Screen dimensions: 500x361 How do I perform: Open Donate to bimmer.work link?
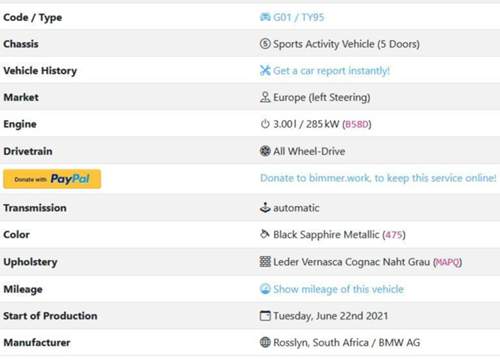pos(378,178)
